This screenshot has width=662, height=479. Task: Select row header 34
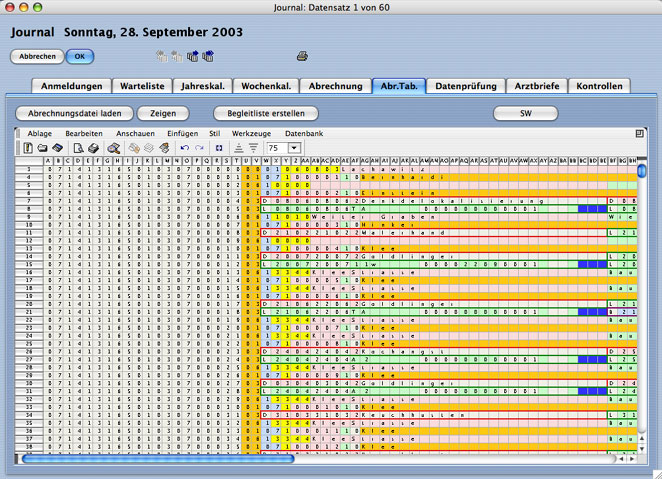29,415
